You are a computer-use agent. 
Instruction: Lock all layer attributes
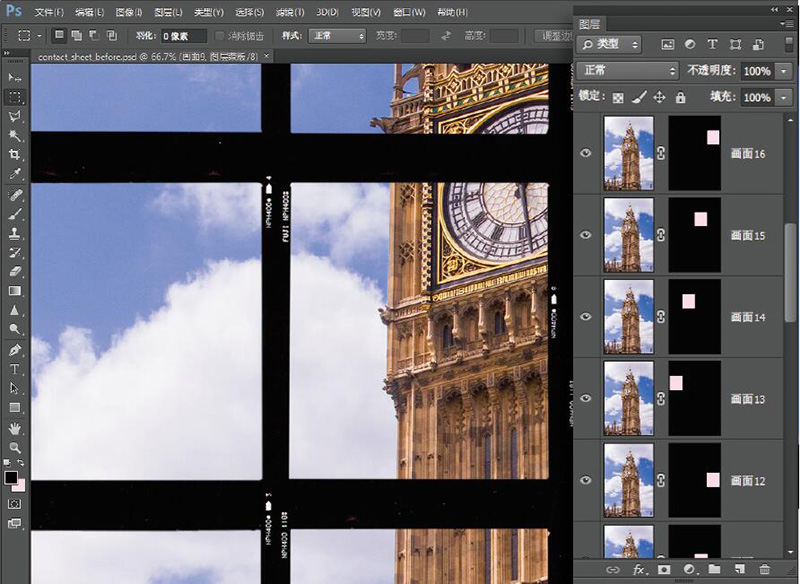point(680,97)
